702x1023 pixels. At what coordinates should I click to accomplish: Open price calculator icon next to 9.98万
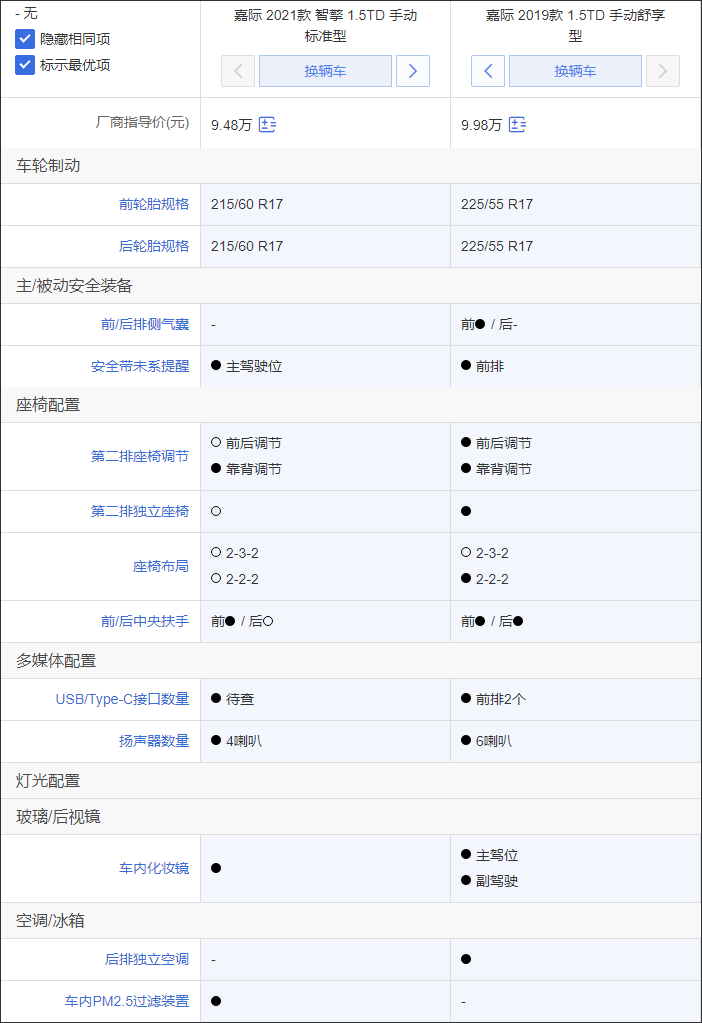click(x=517, y=125)
